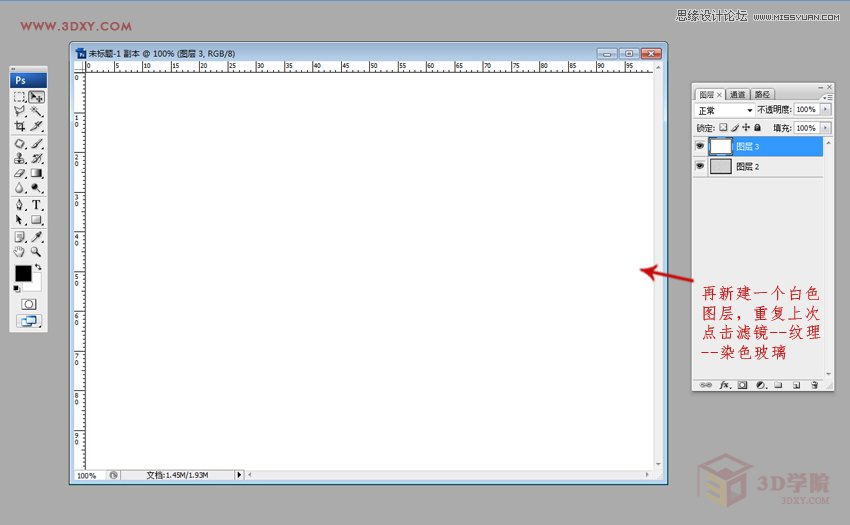Select the Pen tool
Screen dimensions: 850x525
(20, 205)
